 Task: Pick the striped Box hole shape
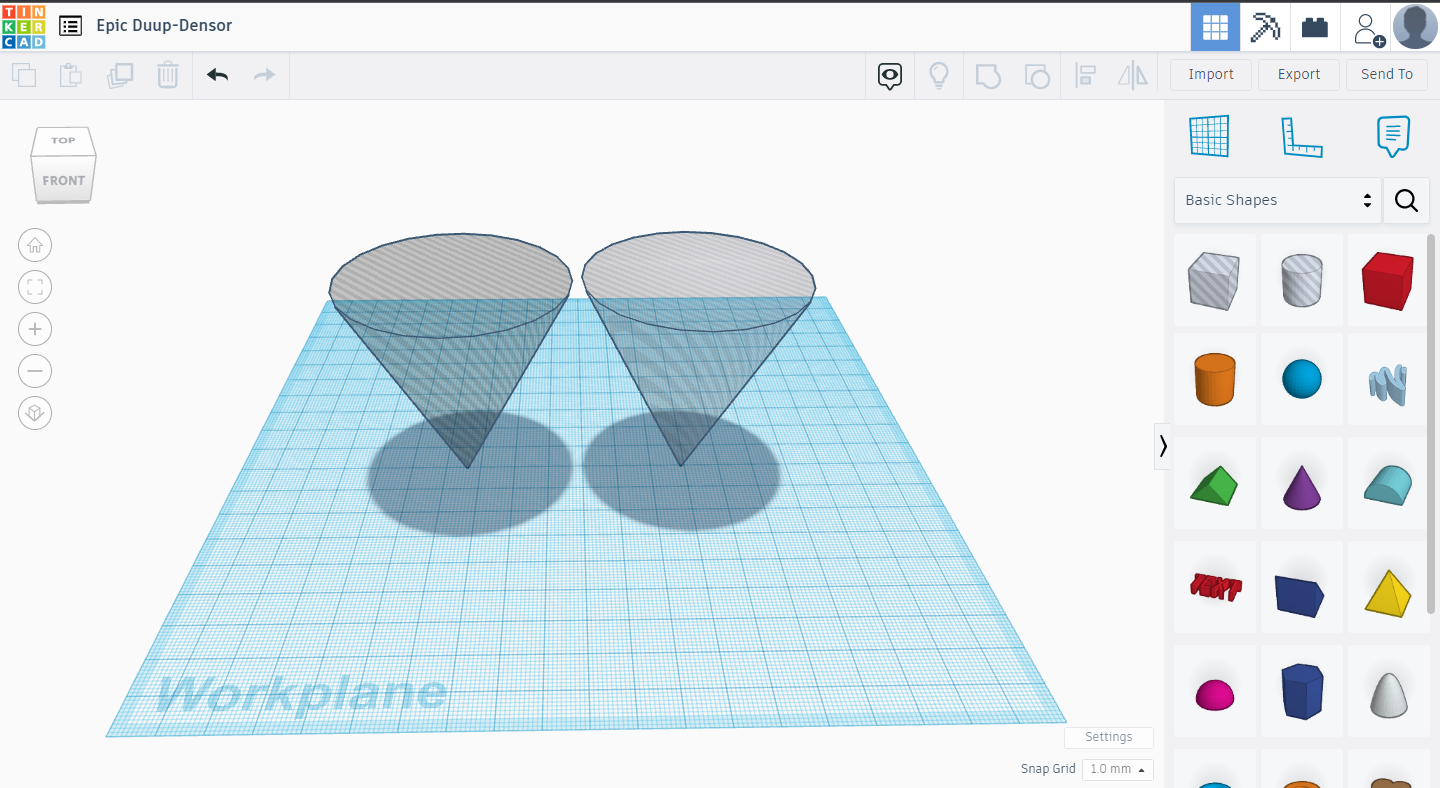click(1214, 280)
